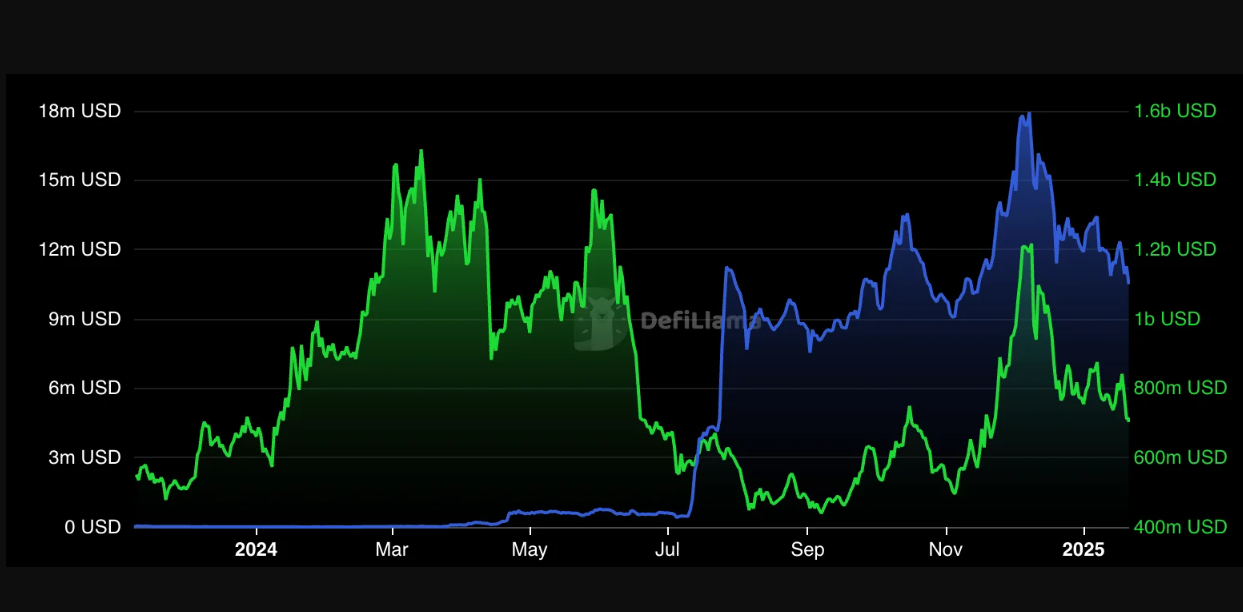Click the 1b USD right-axis label
Screen dimensions: 1243x612
[x=1167, y=319]
